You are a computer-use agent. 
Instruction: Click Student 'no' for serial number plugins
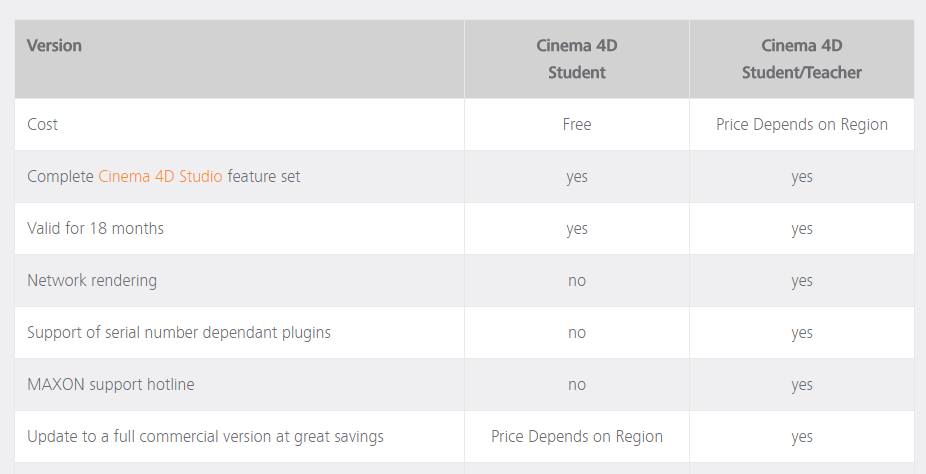[576, 333]
